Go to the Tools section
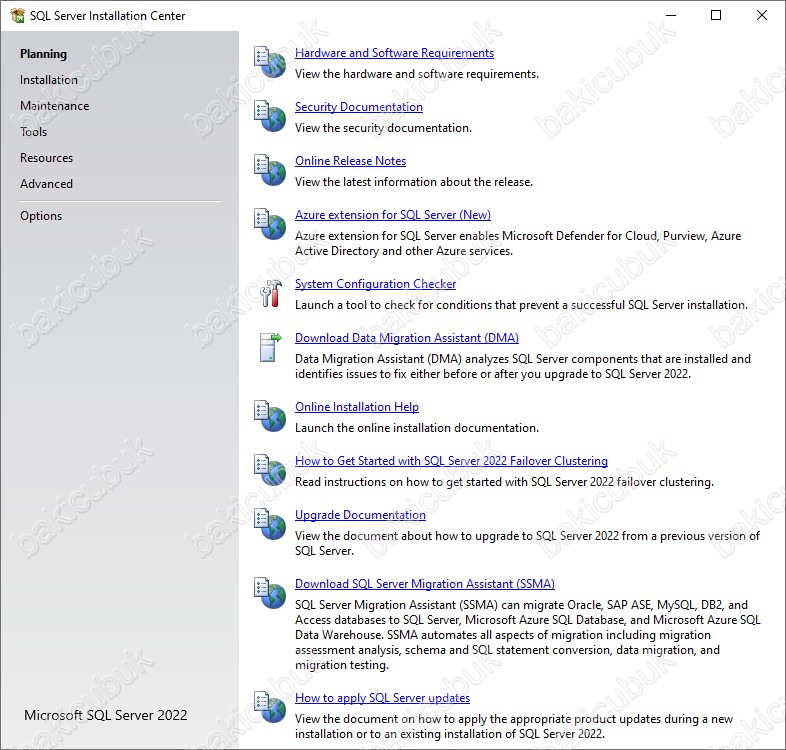Image resolution: width=786 pixels, height=750 pixels. click(x=34, y=132)
